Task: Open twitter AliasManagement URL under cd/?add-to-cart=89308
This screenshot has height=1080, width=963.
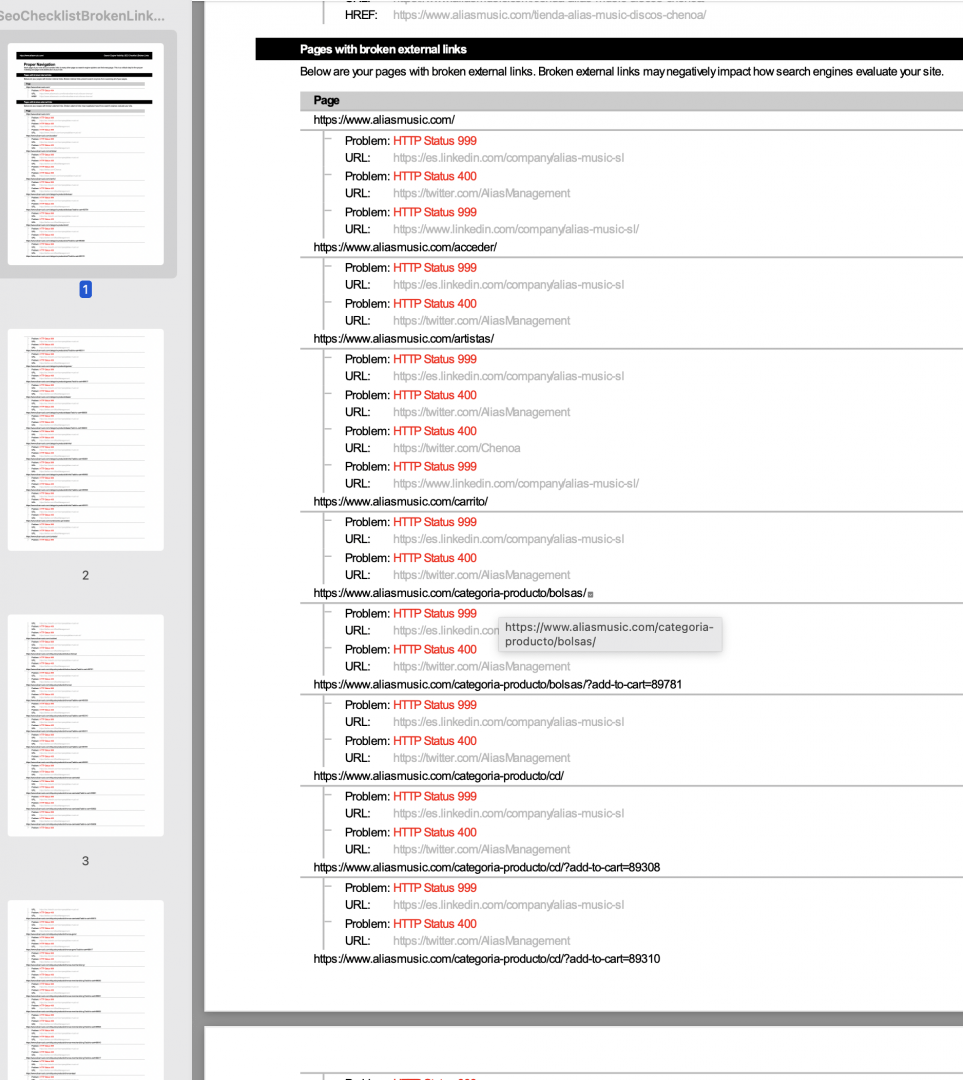Action: click(481, 941)
